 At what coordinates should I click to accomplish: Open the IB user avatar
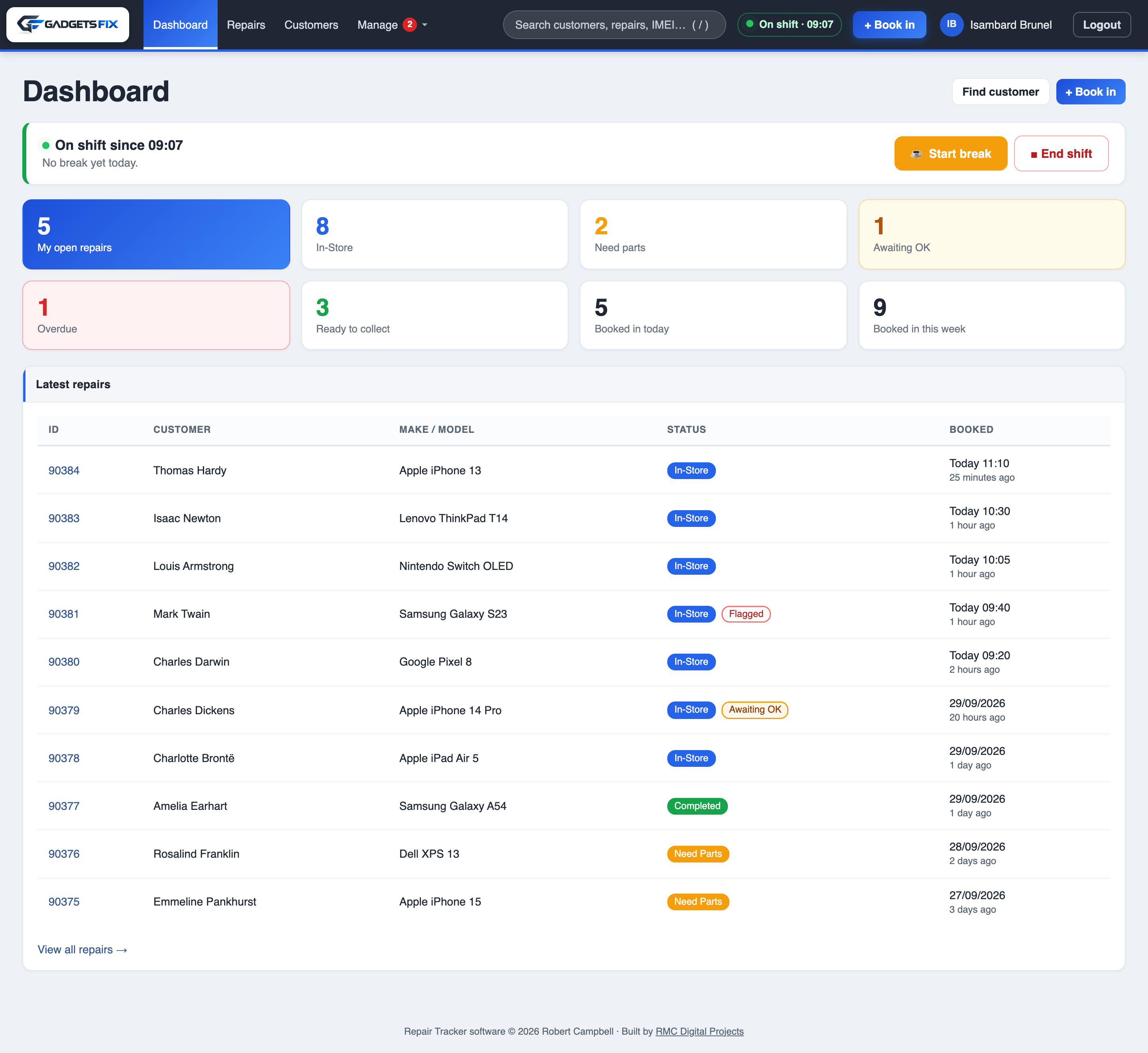[x=951, y=24]
